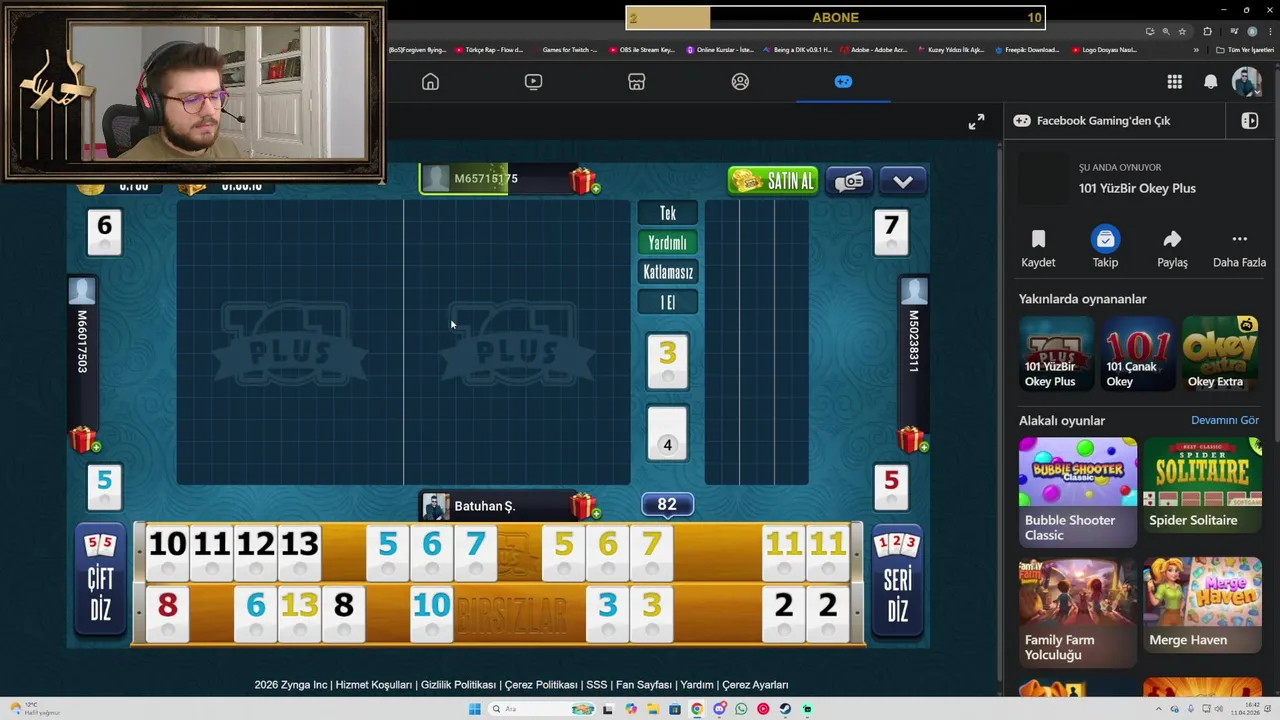Click the Çerez Ayarları footer link
Viewport: 1280px width, 720px height.
756,685
